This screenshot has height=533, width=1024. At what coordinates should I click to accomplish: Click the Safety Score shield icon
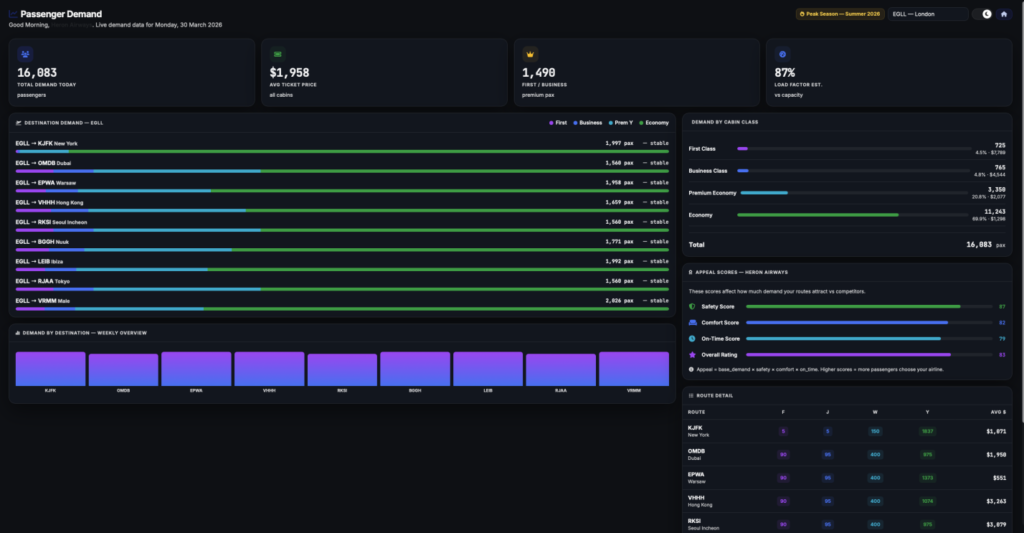pos(692,306)
